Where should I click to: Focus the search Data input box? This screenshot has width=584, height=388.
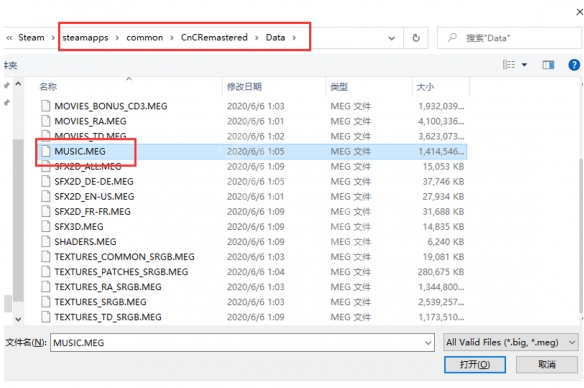[x=509, y=38]
